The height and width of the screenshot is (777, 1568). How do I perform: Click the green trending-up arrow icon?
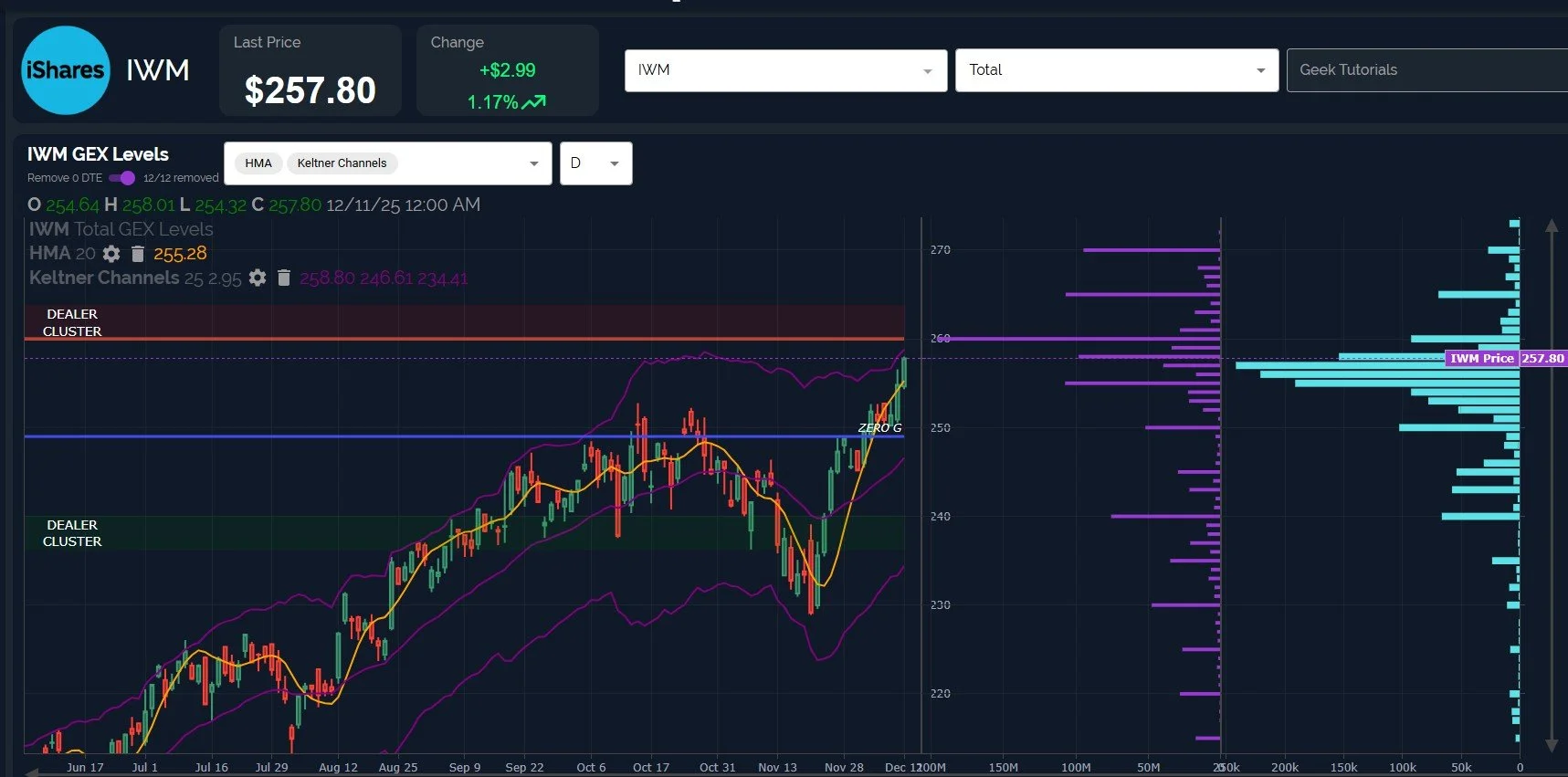[534, 102]
